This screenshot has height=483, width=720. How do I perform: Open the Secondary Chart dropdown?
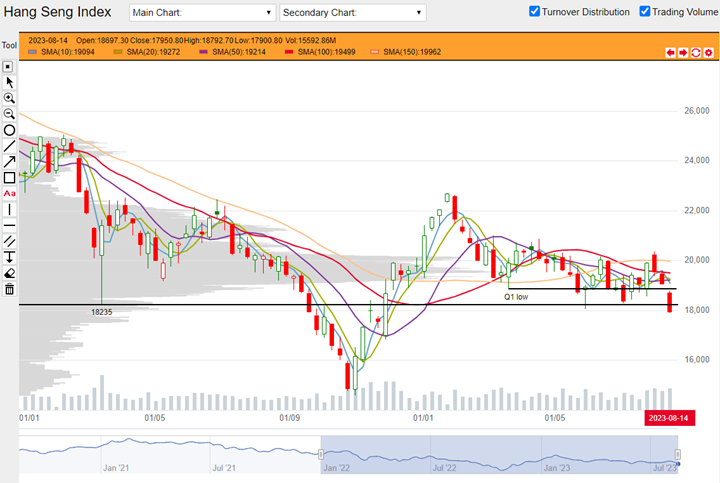pyautogui.click(x=353, y=13)
